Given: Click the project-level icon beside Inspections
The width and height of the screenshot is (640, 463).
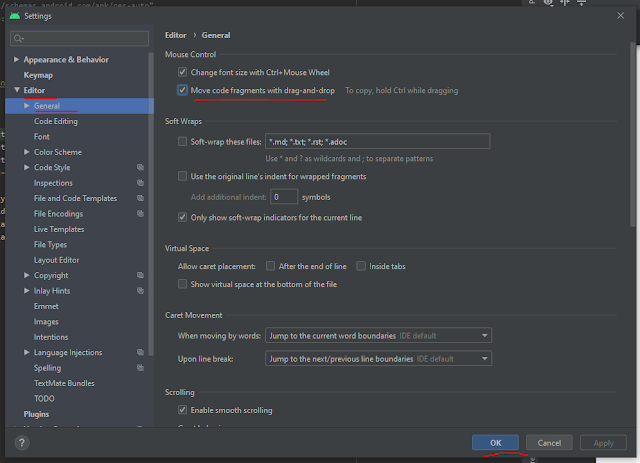Looking at the screenshot, I should click(141, 183).
